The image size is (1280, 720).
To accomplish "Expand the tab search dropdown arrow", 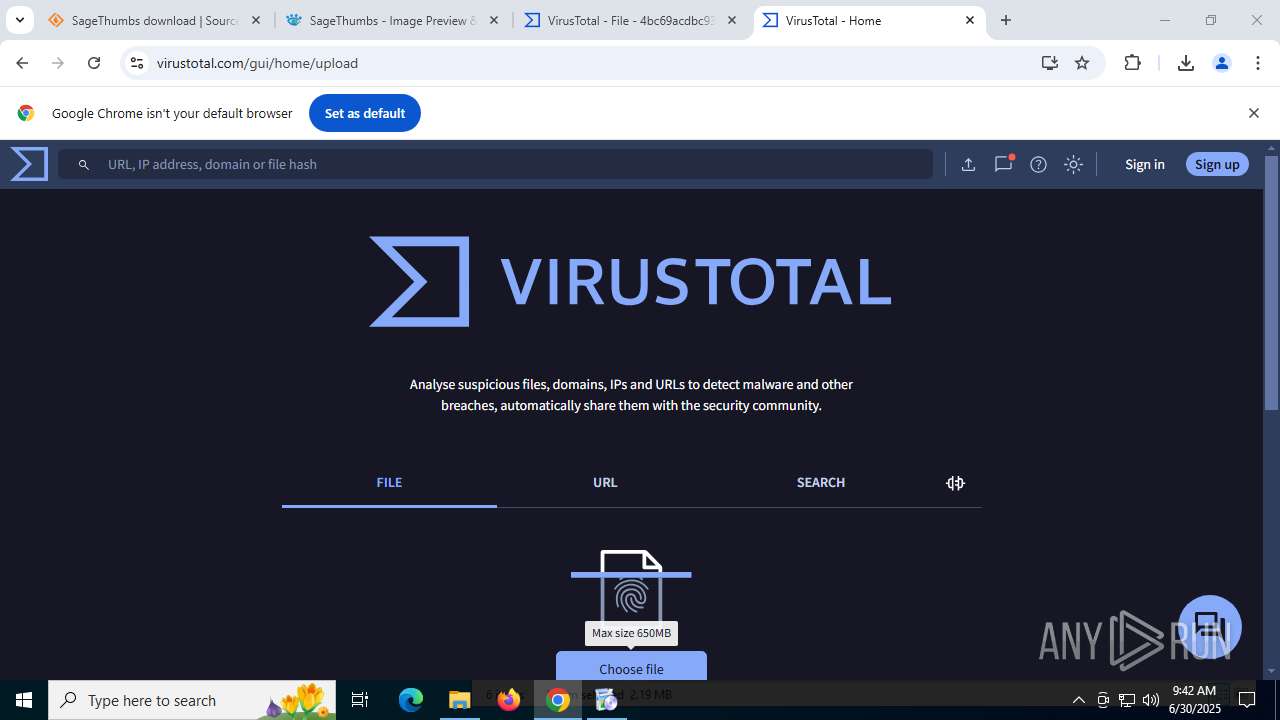I will pyautogui.click(x=19, y=20).
